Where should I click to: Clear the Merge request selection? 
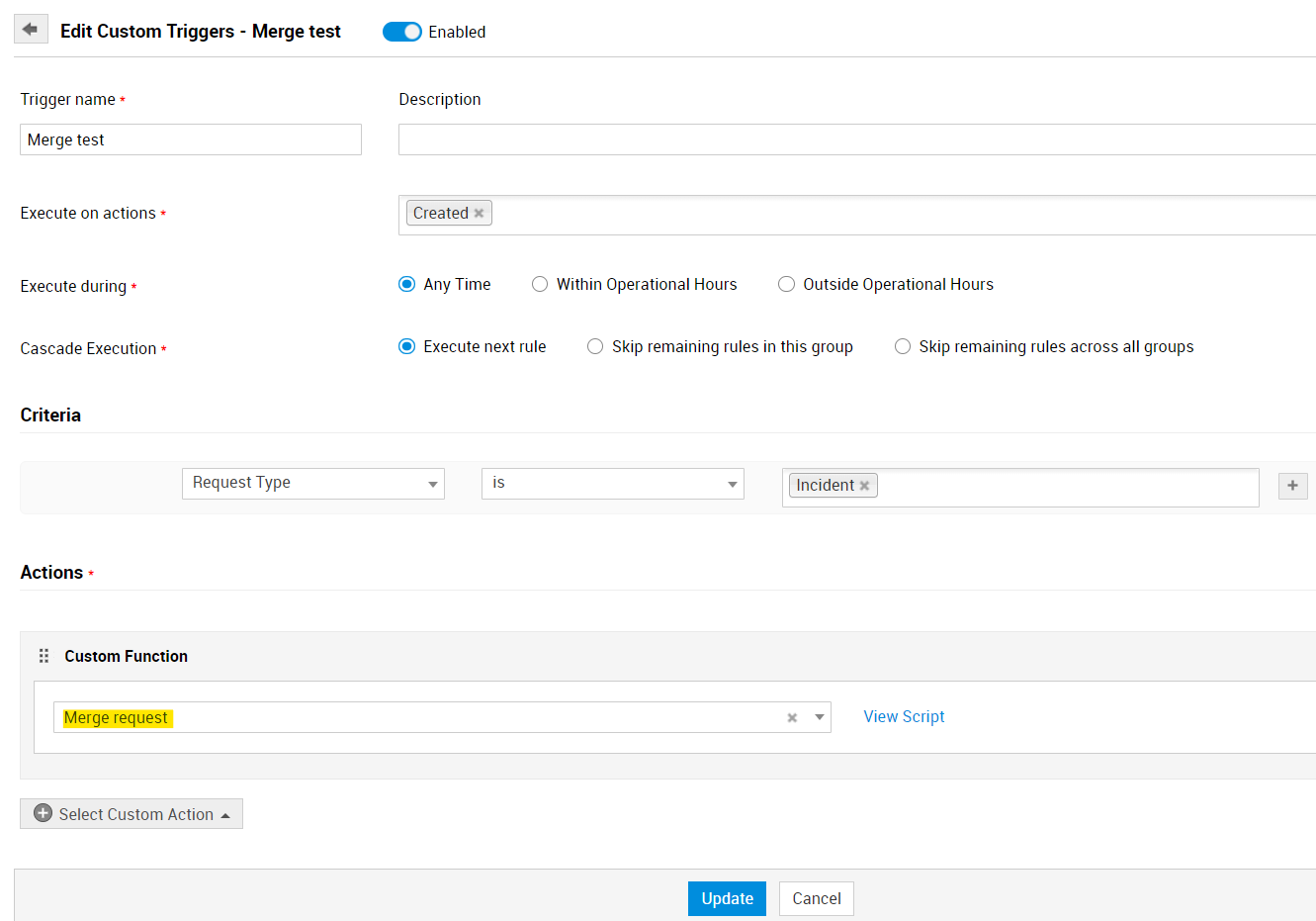792,718
